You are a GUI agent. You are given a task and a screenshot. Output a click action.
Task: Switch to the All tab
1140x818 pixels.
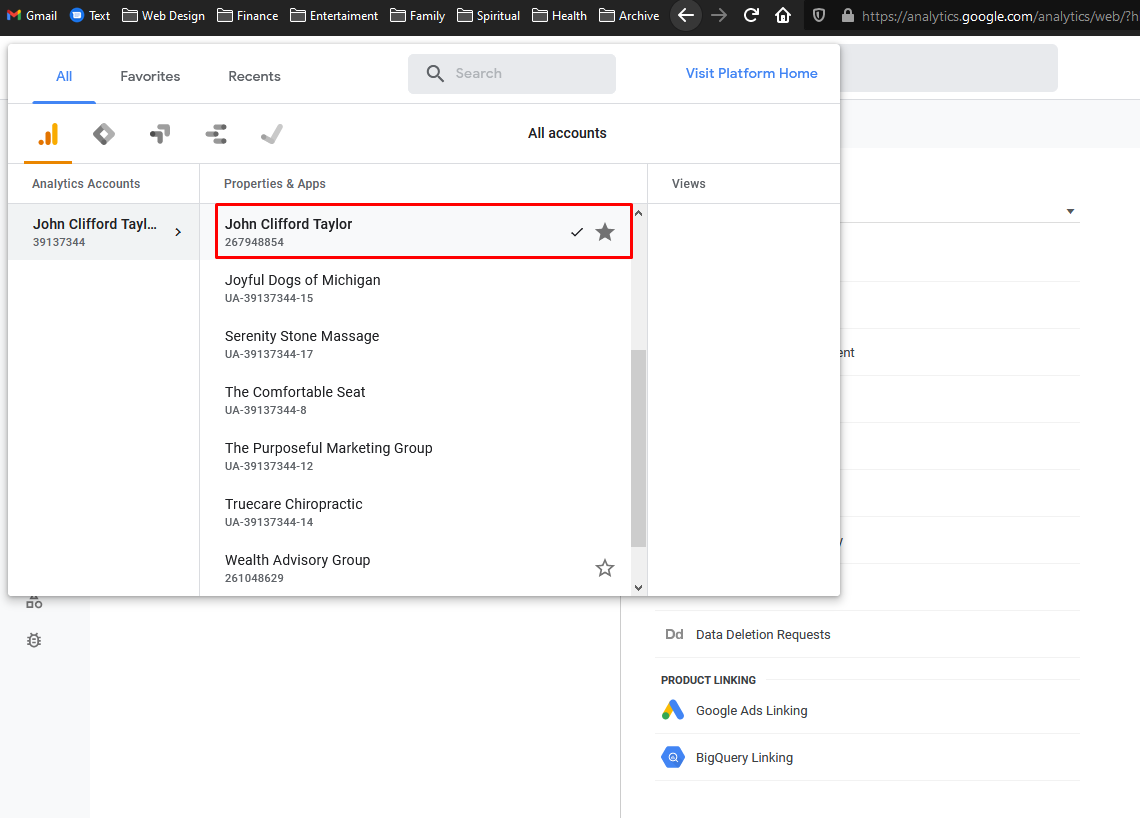click(64, 76)
